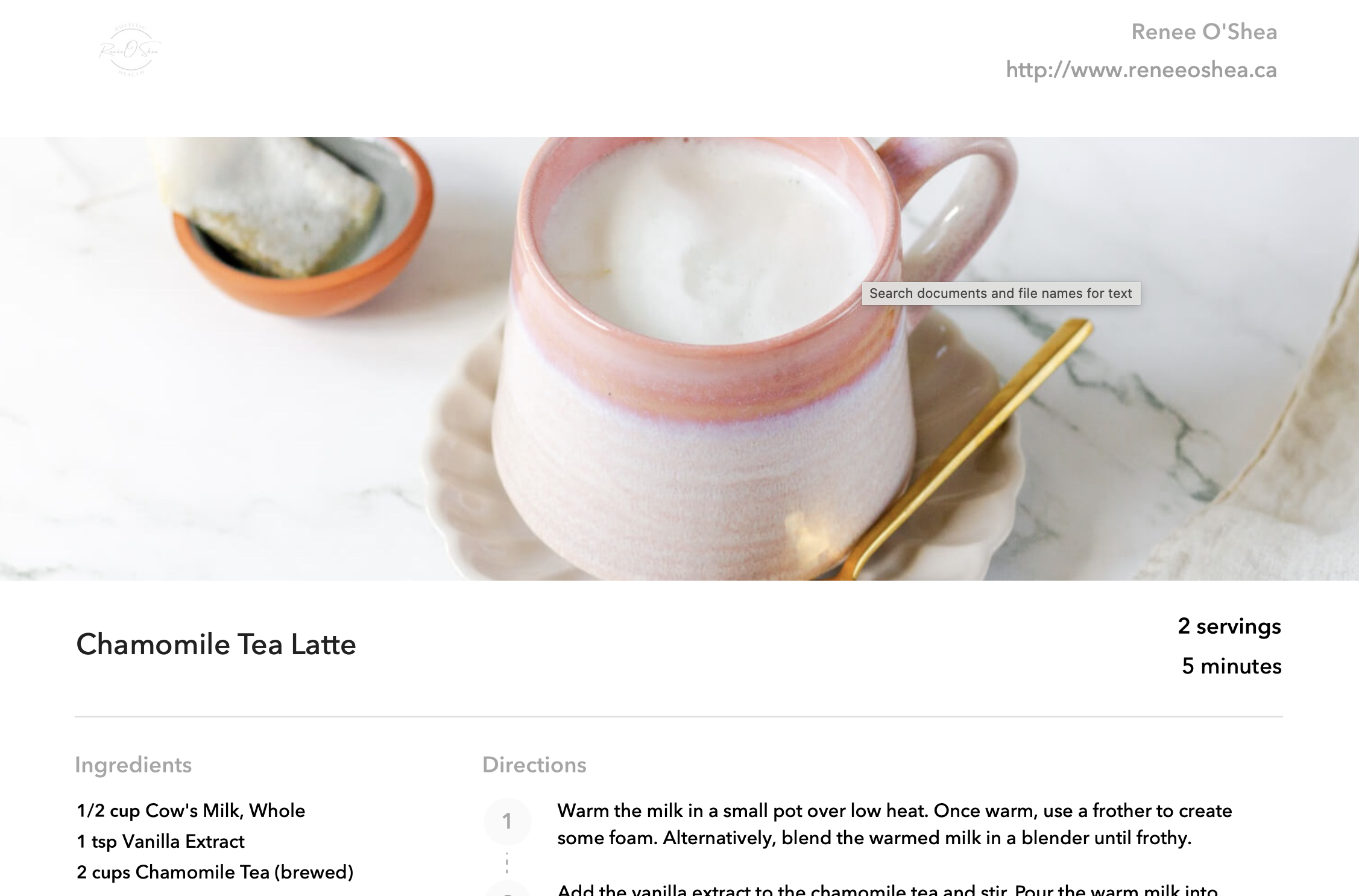Select the Chamomile Tea (brewed) ingredient line

point(215,872)
